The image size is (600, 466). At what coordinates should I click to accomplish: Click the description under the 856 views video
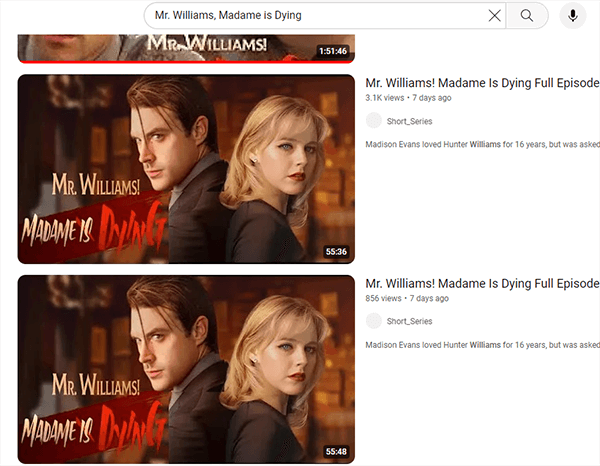point(482,345)
